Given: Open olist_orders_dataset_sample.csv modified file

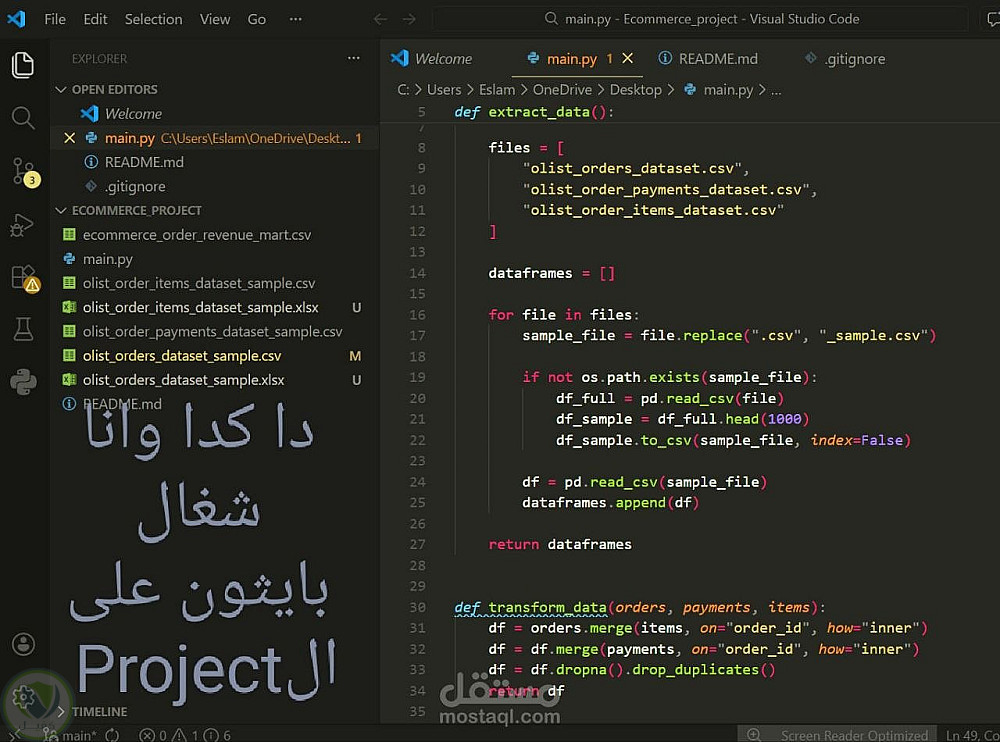Looking at the screenshot, I should click(x=182, y=356).
